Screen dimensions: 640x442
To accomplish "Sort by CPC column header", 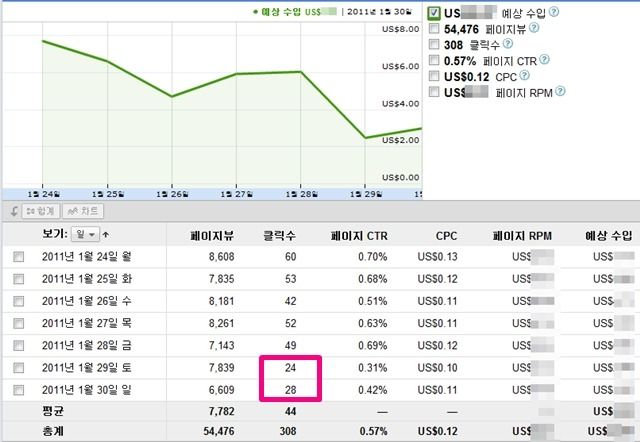I will point(446,236).
